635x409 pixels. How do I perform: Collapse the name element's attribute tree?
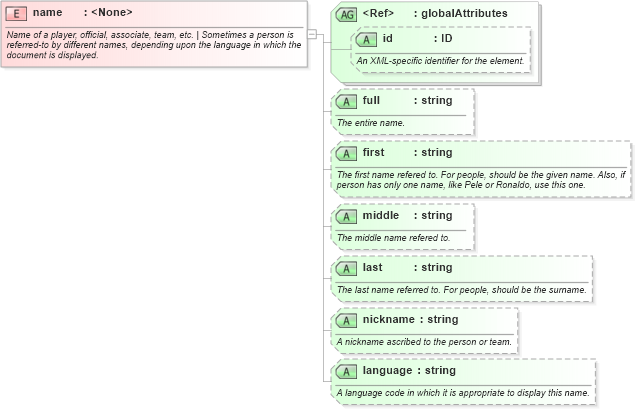tap(312, 34)
